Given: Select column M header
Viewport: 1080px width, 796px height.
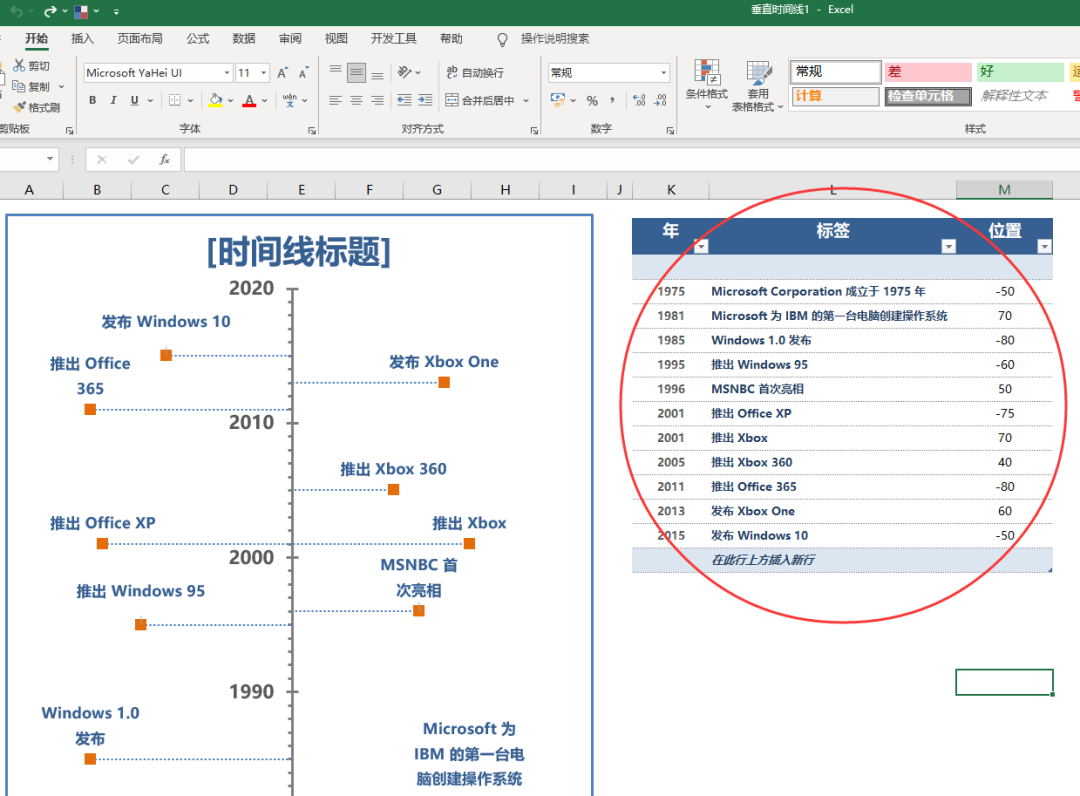Looking at the screenshot, I should click(1004, 189).
